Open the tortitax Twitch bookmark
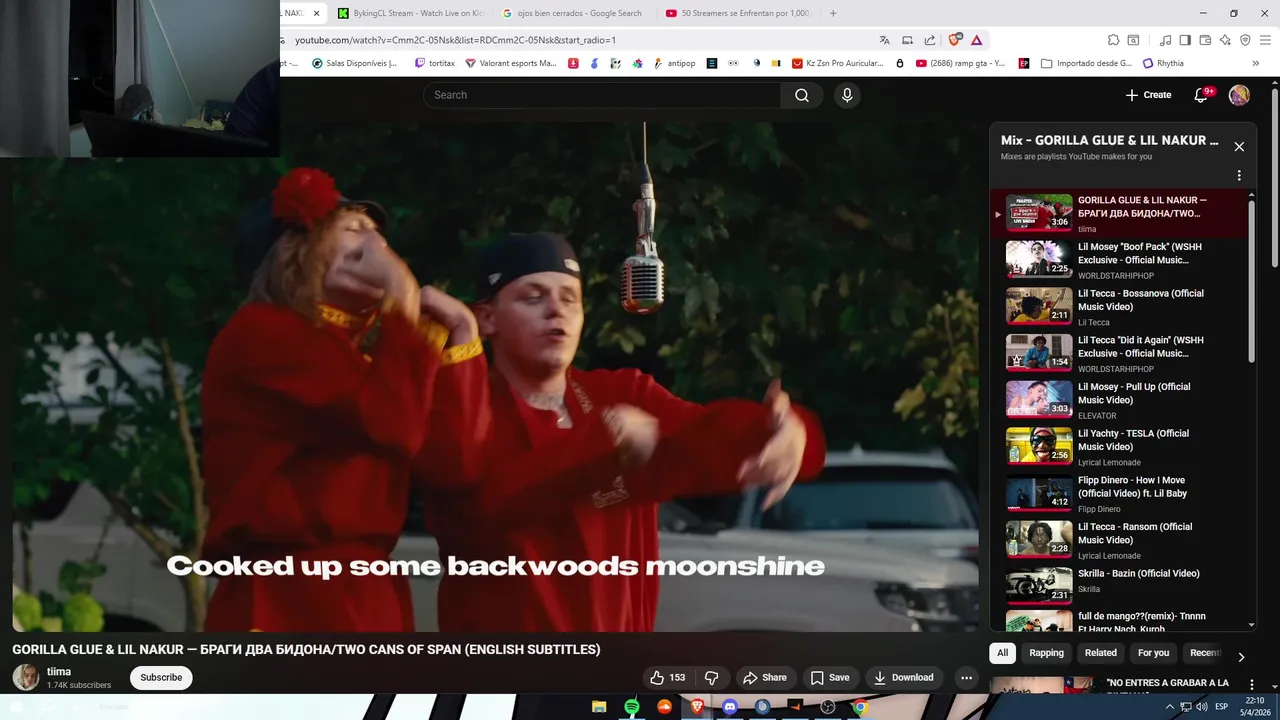 [435, 63]
